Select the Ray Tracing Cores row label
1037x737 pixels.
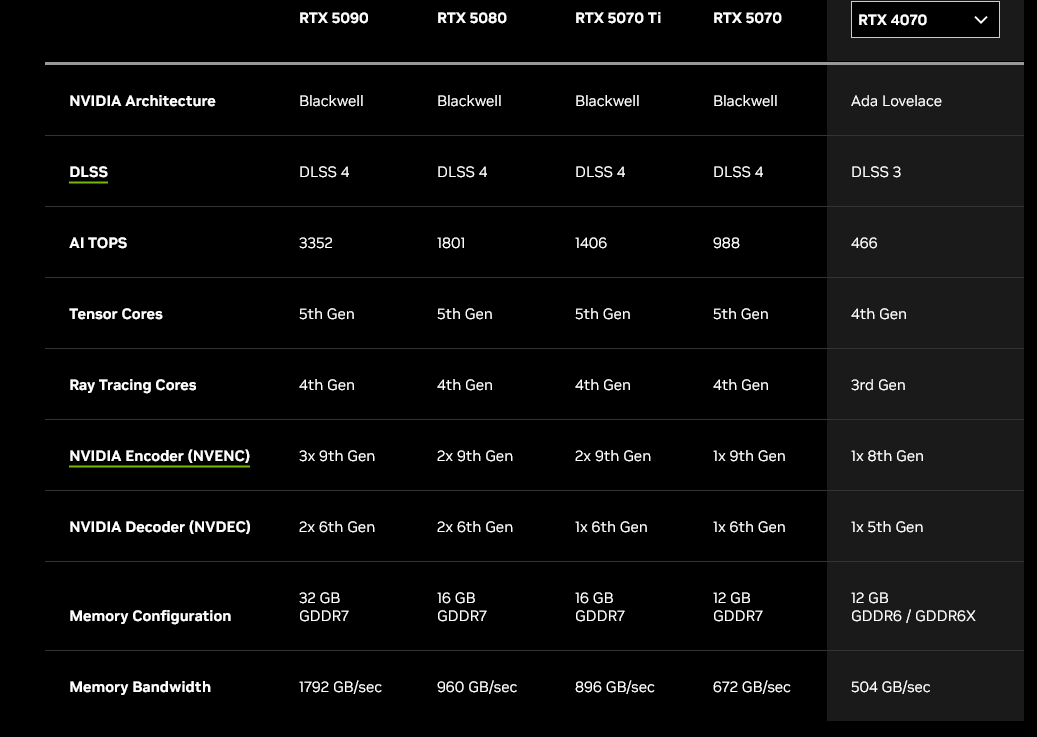(132, 385)
